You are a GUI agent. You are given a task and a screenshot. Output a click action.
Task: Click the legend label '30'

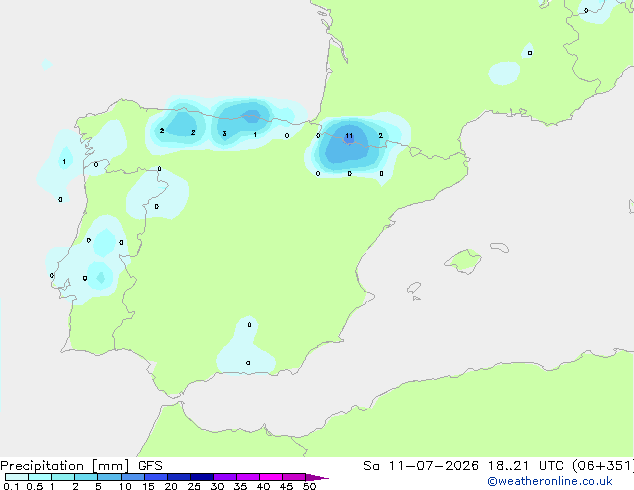(x=217, y=486)
